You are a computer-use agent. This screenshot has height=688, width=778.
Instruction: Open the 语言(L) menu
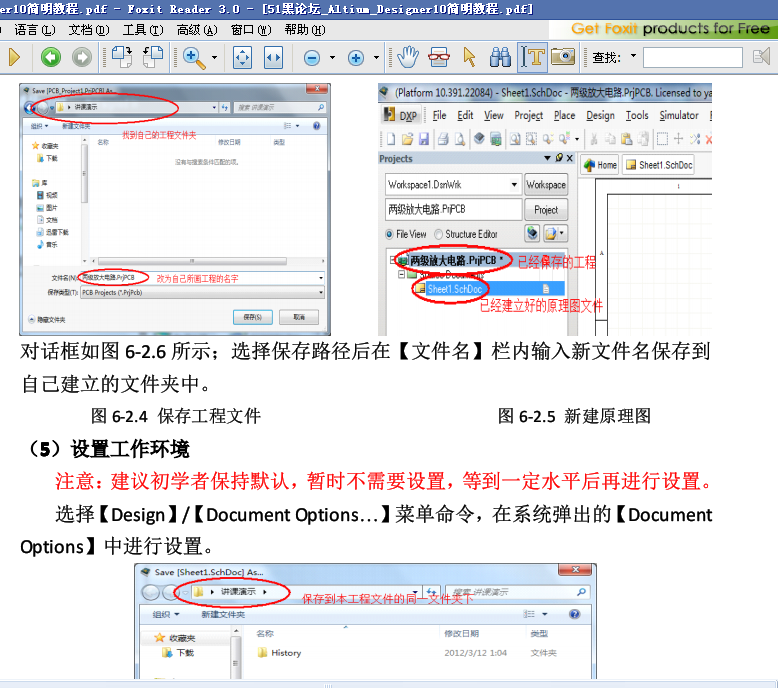[x=35, y=30]
